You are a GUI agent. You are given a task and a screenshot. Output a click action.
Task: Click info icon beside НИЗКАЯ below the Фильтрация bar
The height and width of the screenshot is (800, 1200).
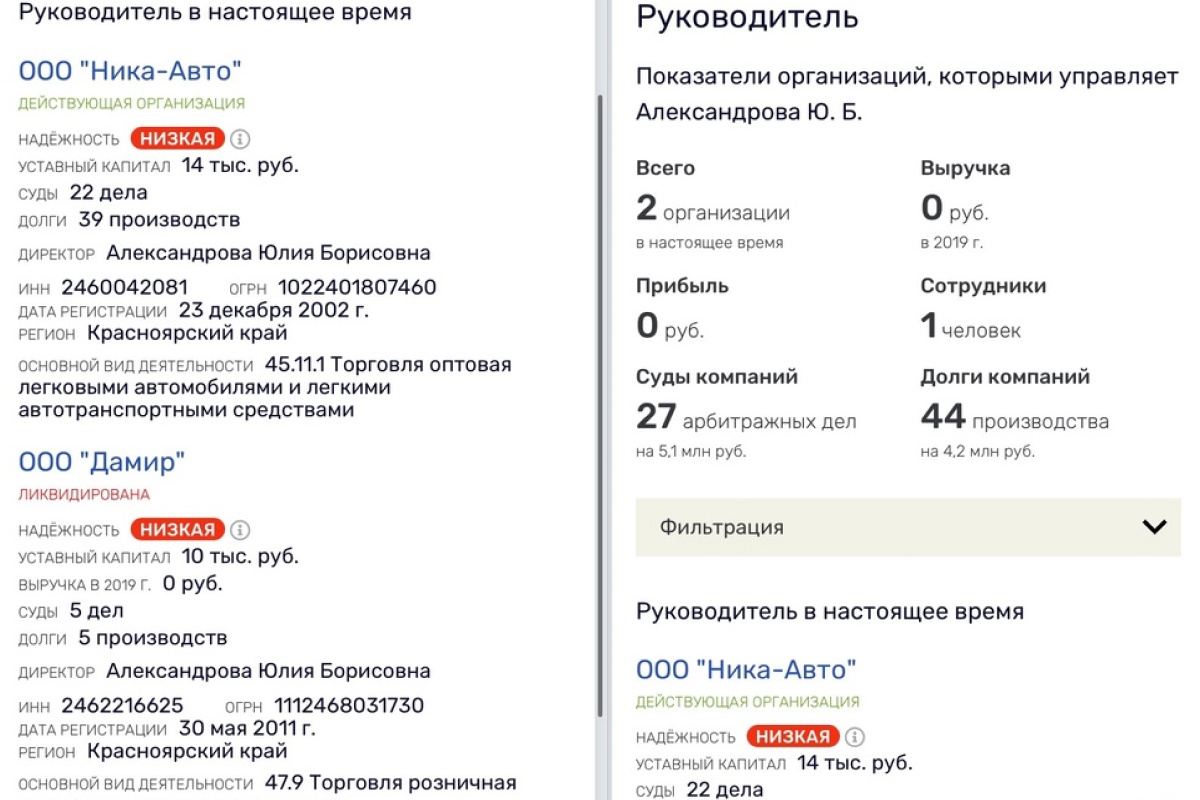pyautogui.click(x=854, y=737)
